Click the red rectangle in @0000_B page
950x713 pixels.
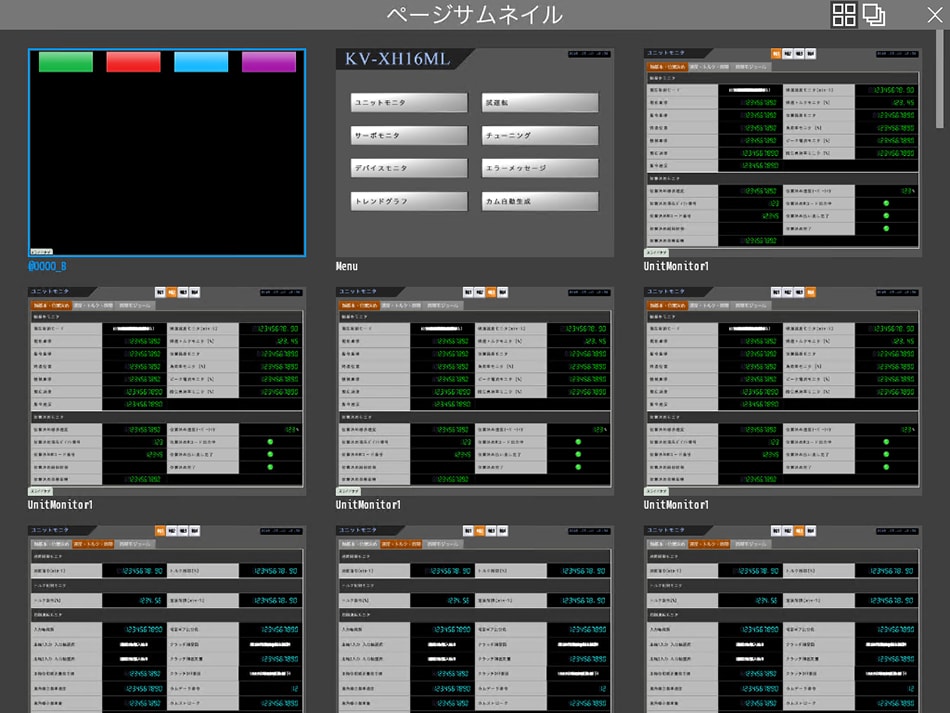point(133,62)
